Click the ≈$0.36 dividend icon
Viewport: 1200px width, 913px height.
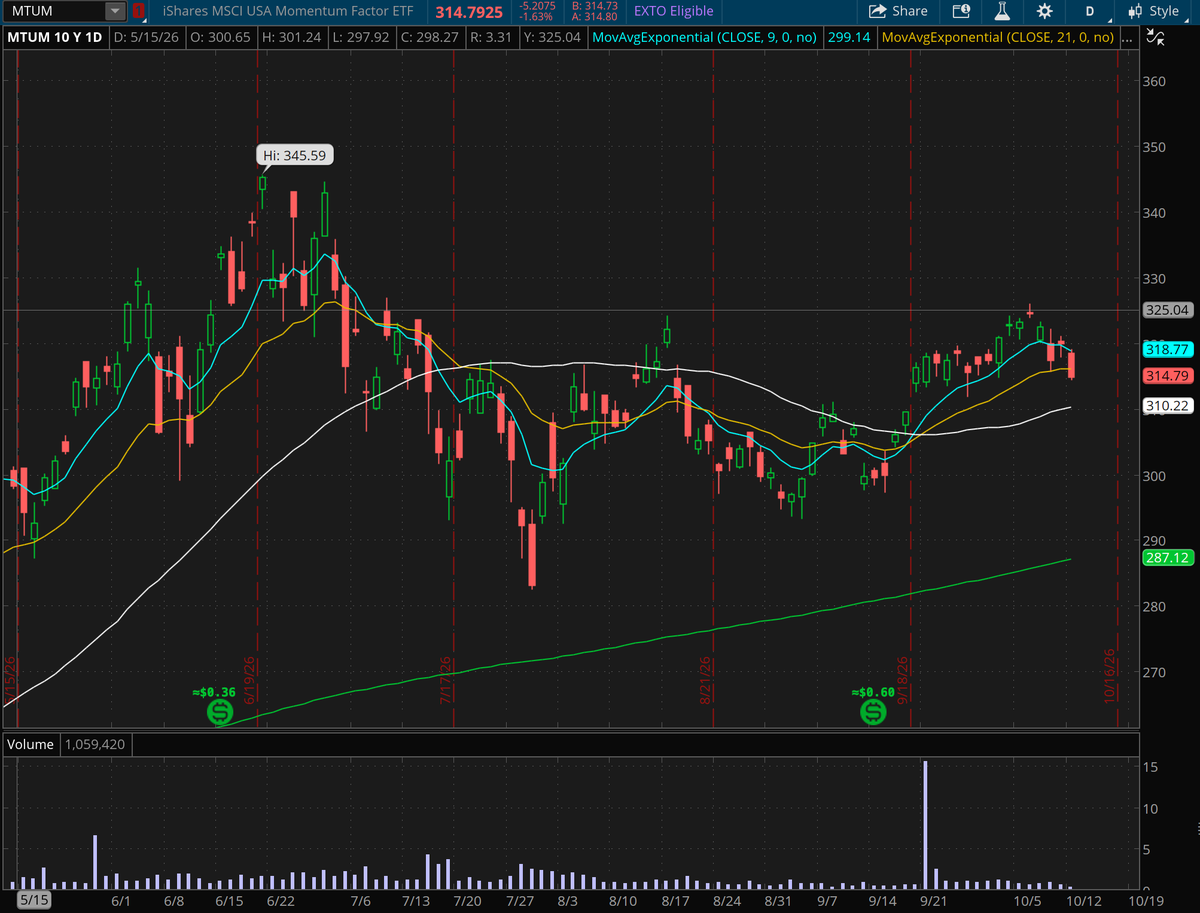(219, 712)
